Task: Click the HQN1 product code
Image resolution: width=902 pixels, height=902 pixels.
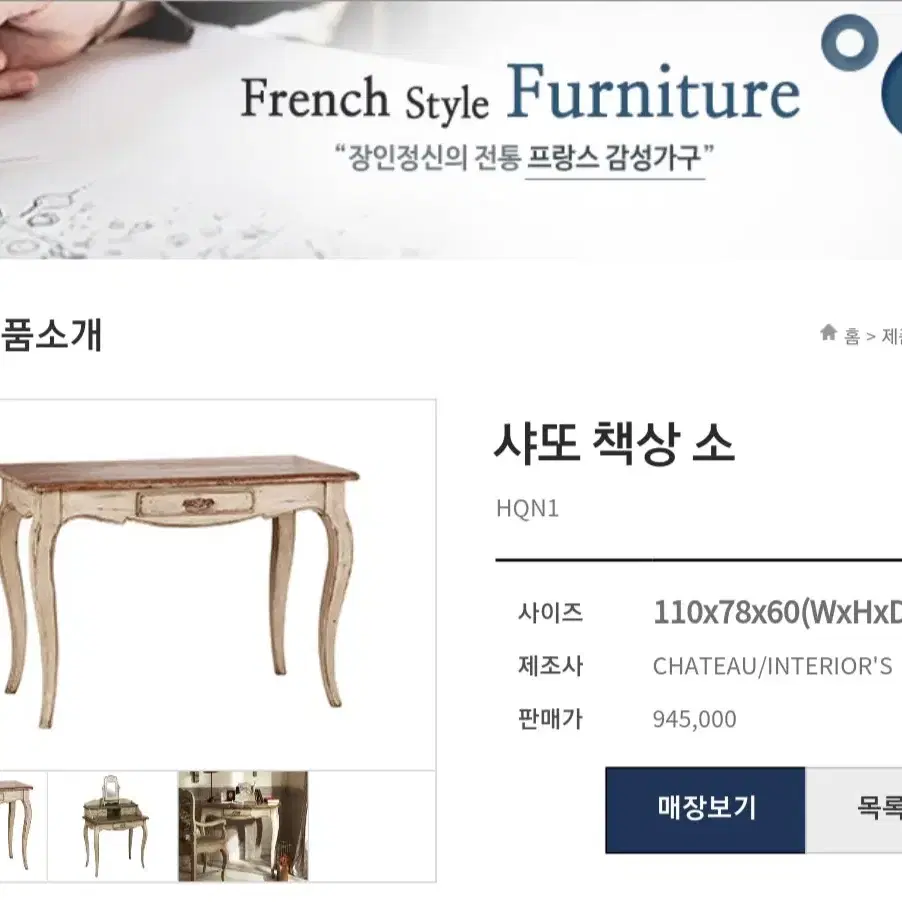Action: pos(528,509)
